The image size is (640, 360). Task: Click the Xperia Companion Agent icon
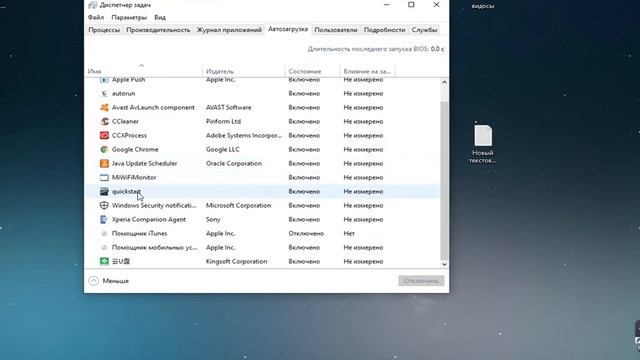point(104,219)
